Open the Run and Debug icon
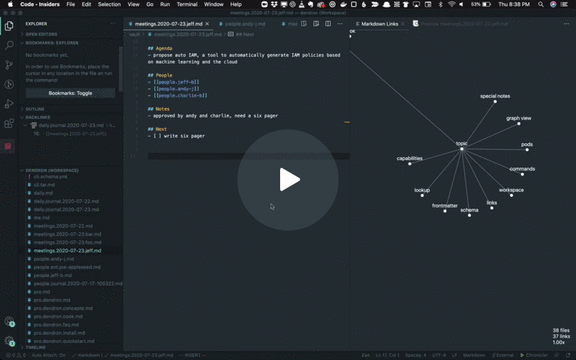The image size is (576, 360). coord(9,103)
